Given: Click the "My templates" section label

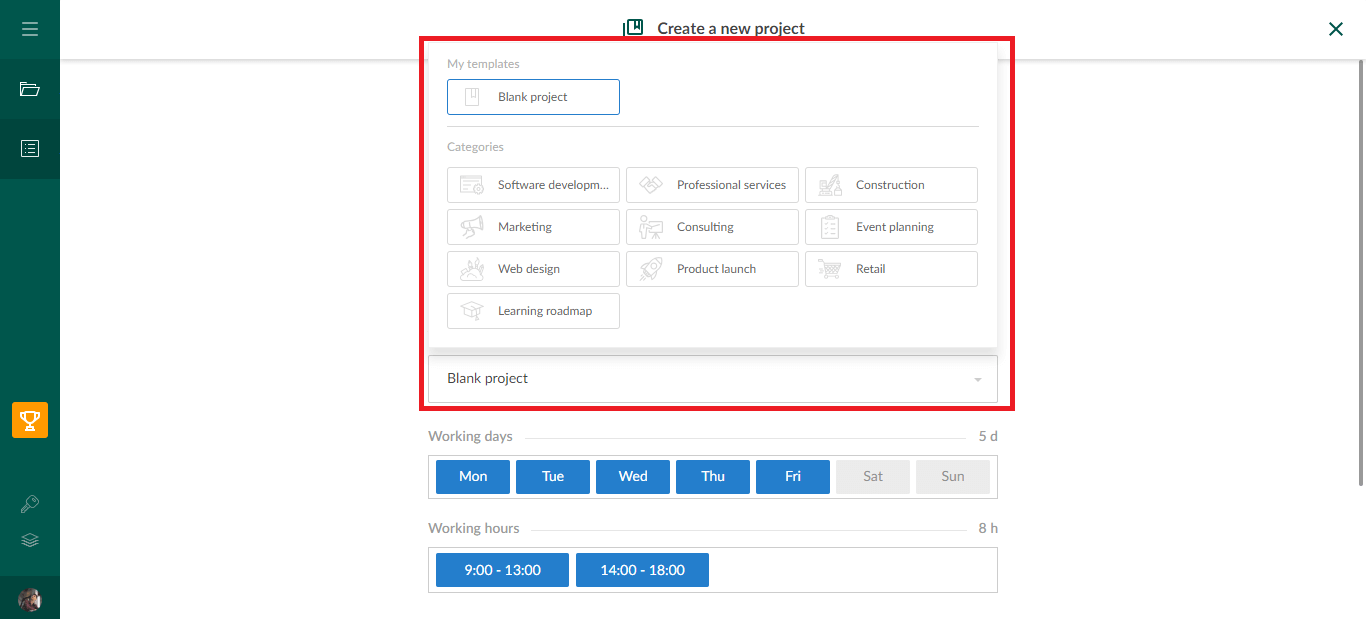Looking at the screenshot, I should 483,64.
